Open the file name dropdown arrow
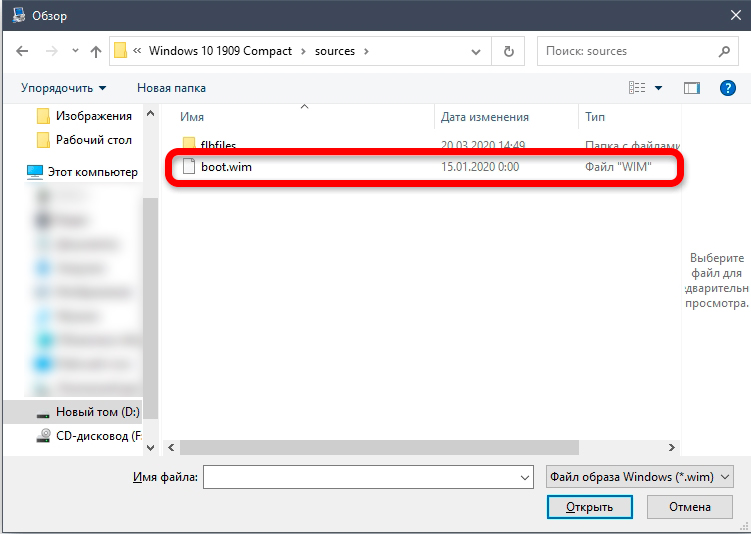Image resolution: width=751 pixels, height=534 pixels. click(525, 477)
